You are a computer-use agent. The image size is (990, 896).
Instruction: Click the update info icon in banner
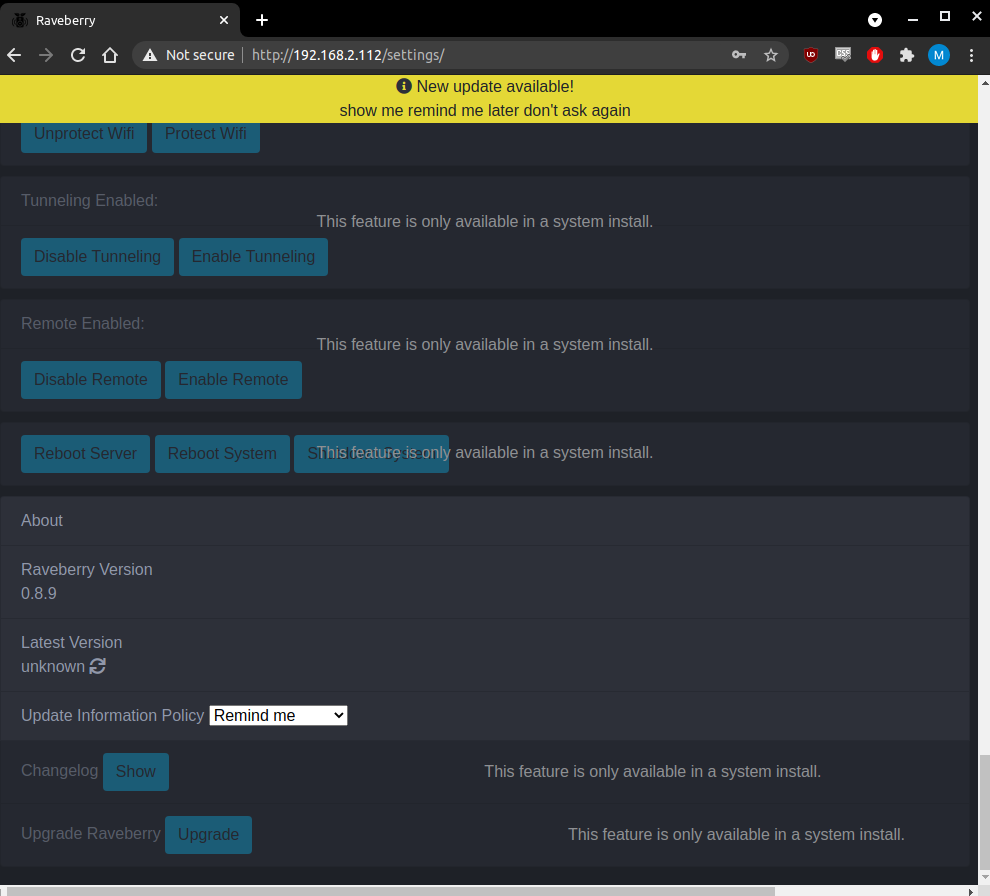coord(404,86)
